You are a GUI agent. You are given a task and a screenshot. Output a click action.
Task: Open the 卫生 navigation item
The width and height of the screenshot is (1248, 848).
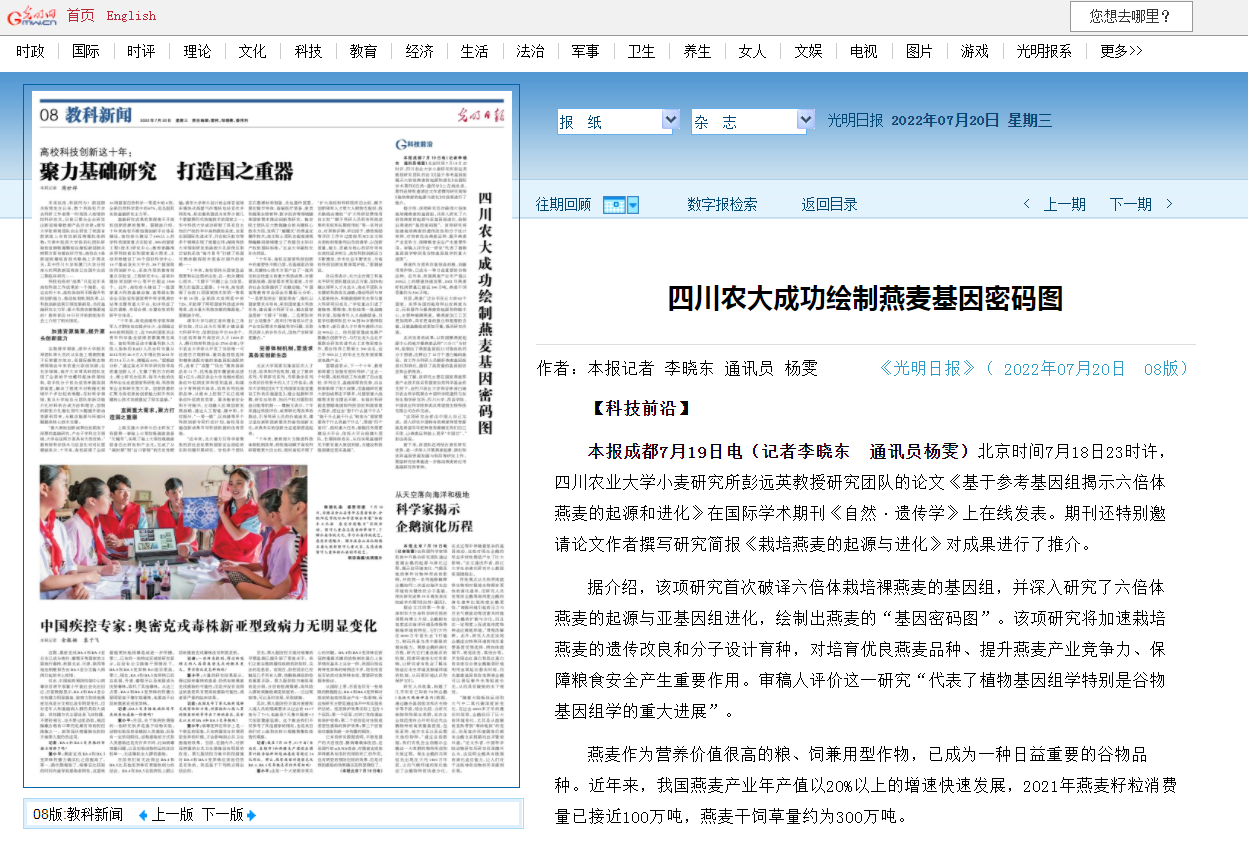click(x=642, y=51)
